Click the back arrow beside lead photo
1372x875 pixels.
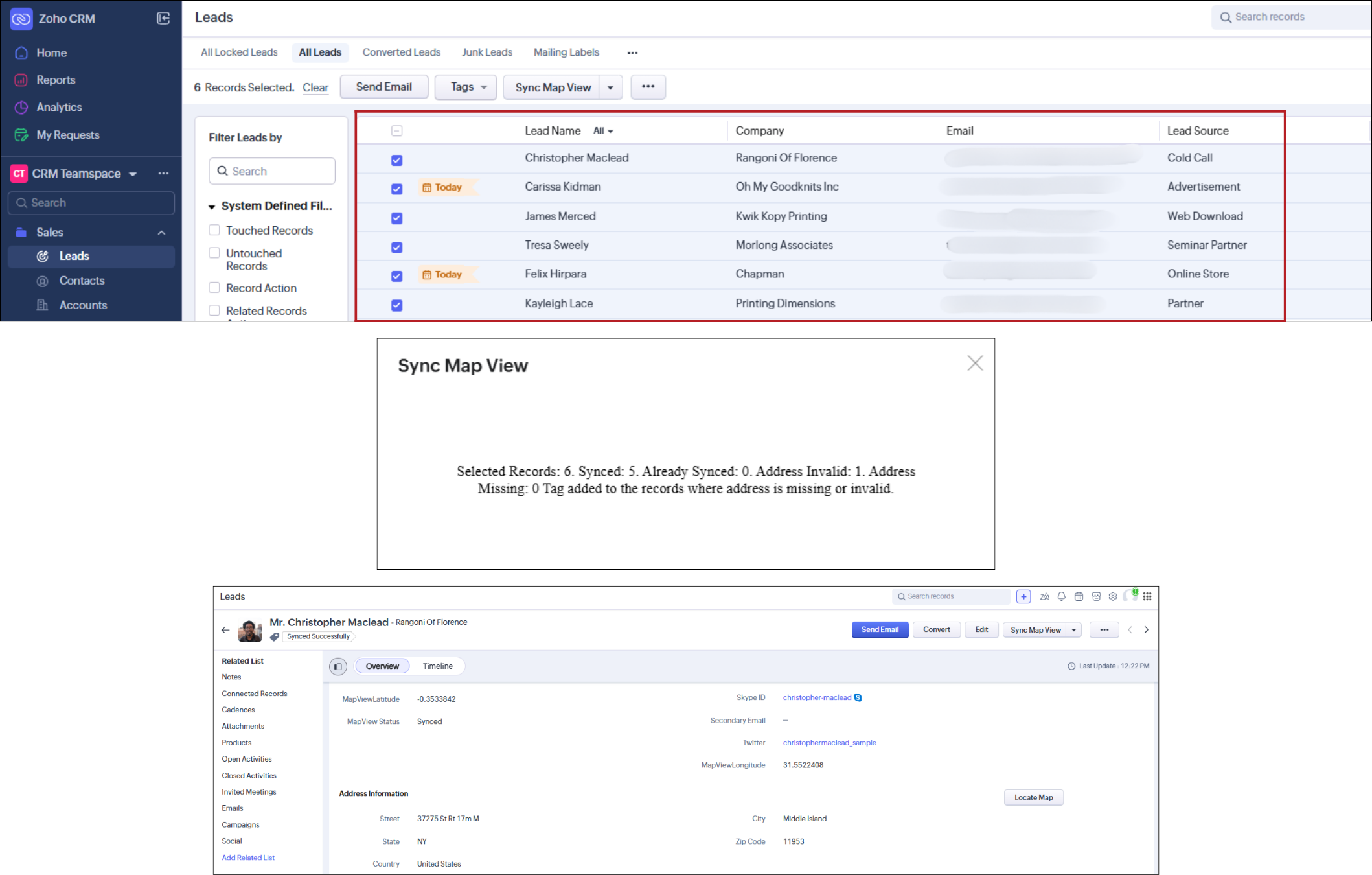(x=225, y=630)
